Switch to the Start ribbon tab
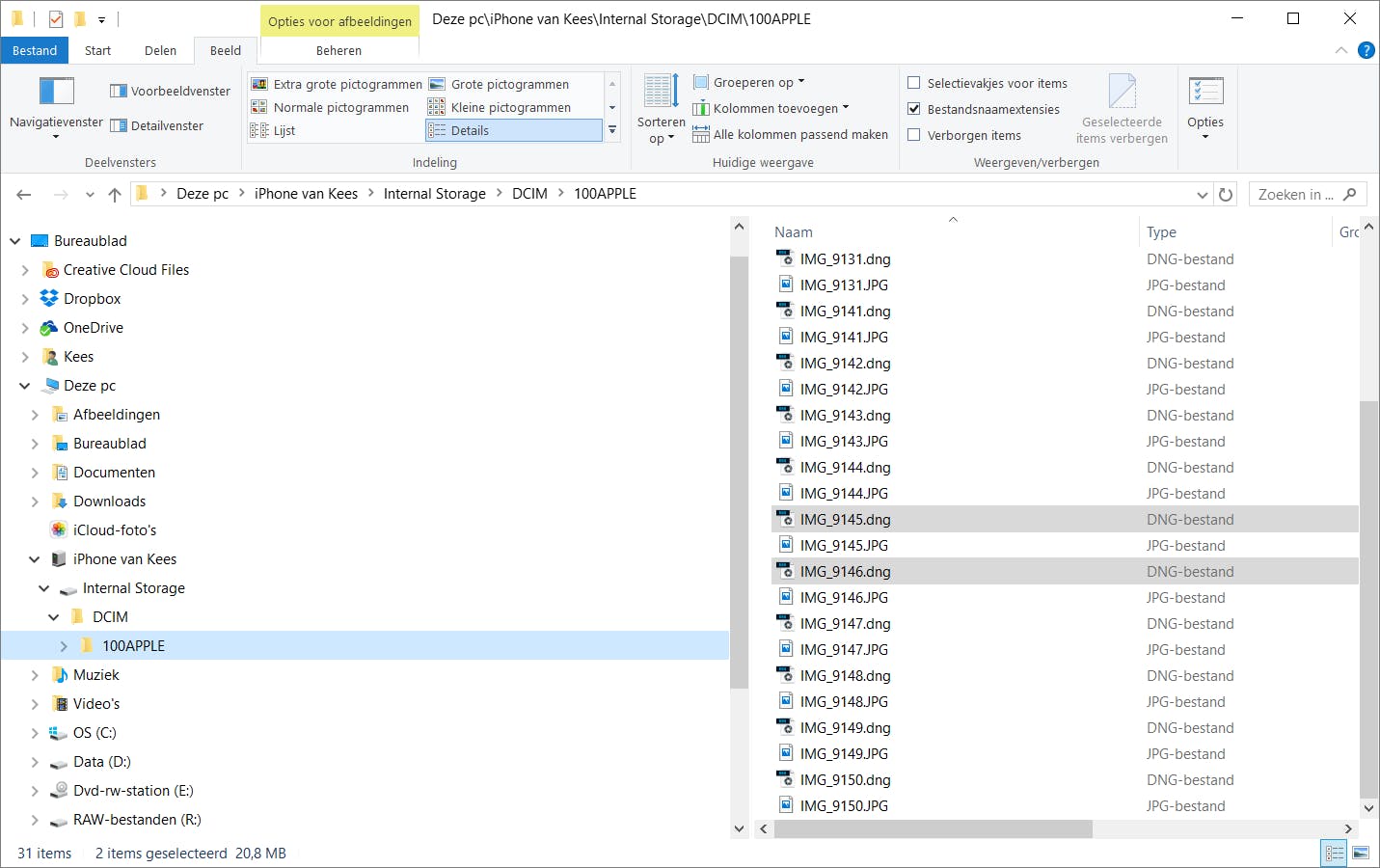The height and width of the screenshot is (868, 1380). click(97, 50)
